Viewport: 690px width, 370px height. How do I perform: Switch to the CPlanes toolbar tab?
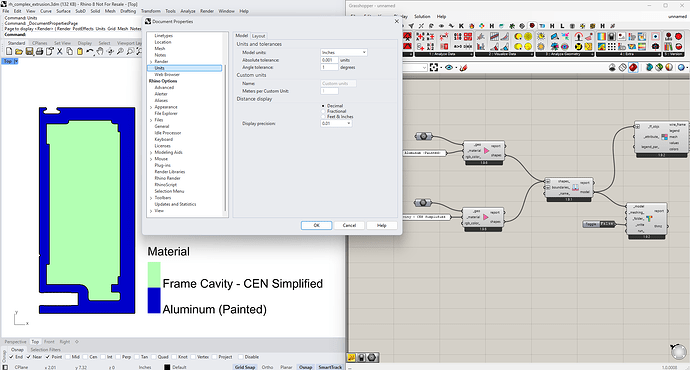click(x=40, y=43)
